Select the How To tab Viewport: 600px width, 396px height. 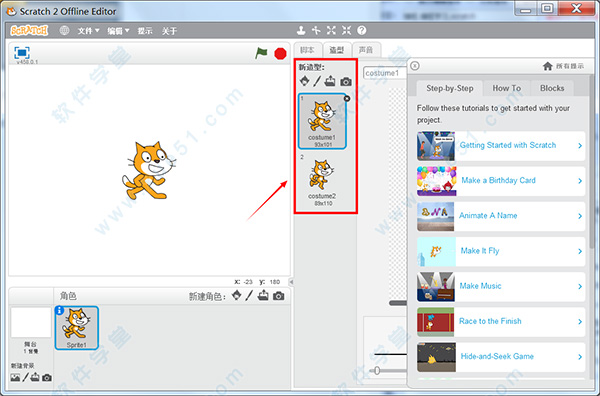tap(507, 88)
